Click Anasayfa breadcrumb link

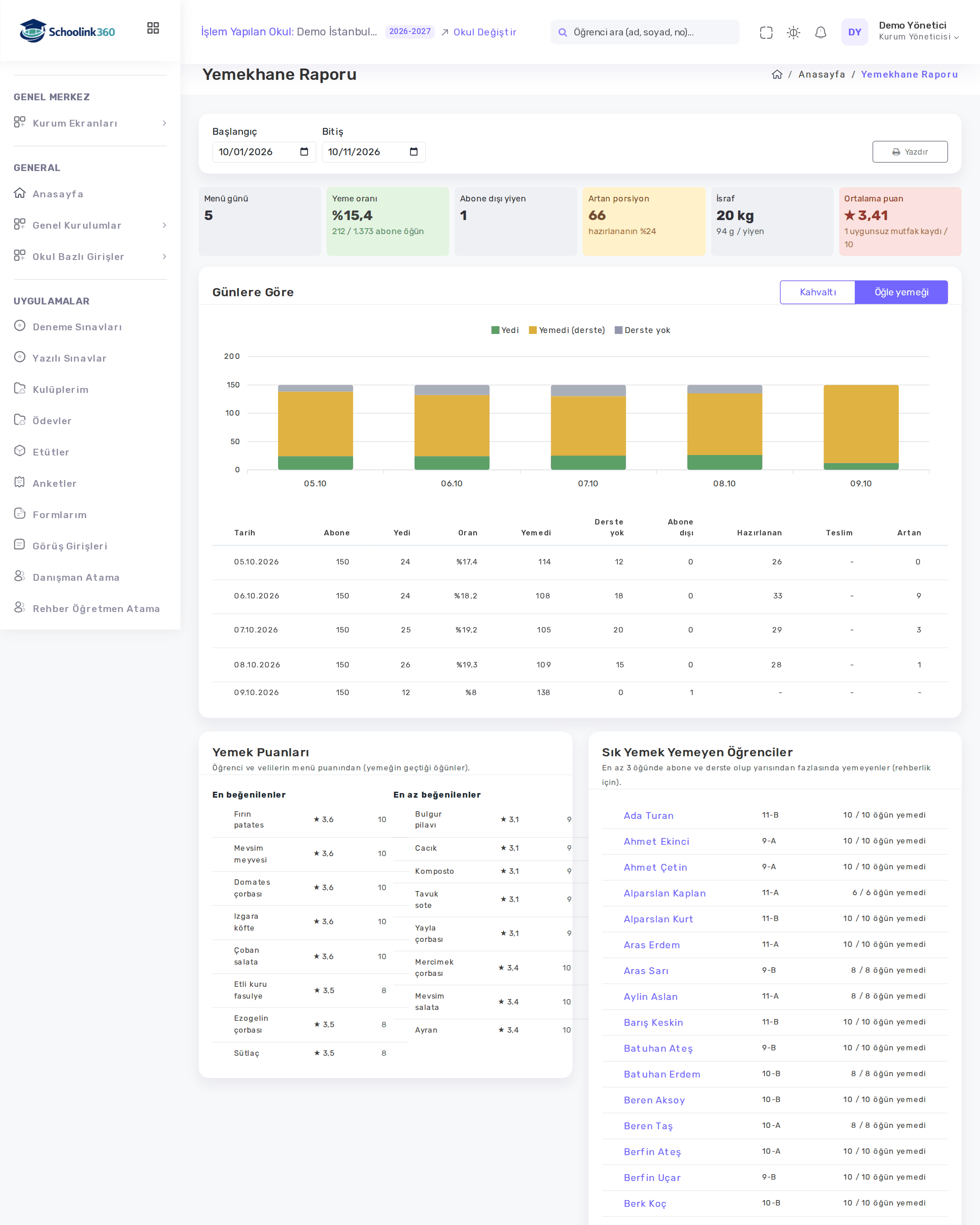click(x=822, y=74)
